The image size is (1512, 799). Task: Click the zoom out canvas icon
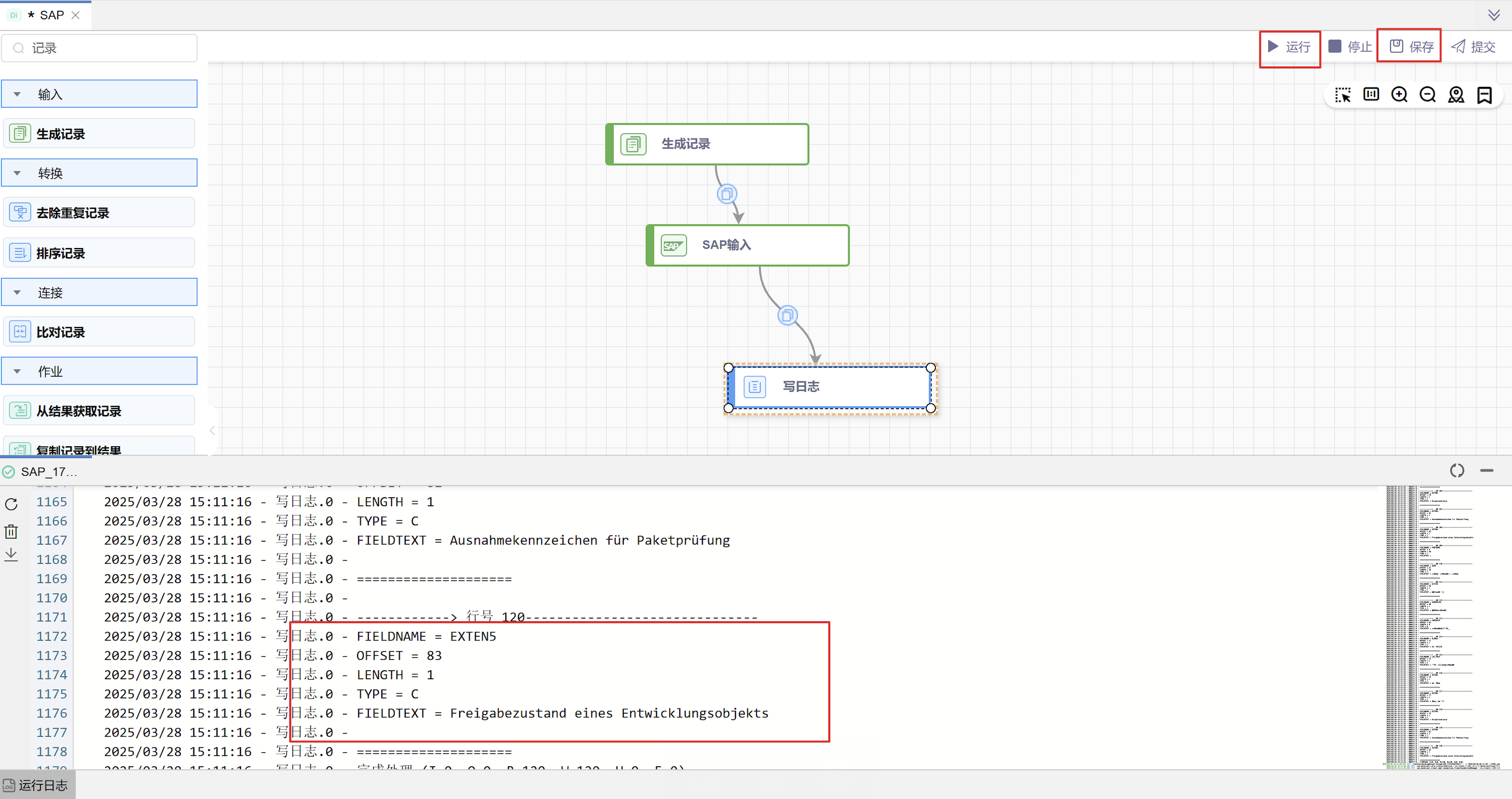(1428, 95)
